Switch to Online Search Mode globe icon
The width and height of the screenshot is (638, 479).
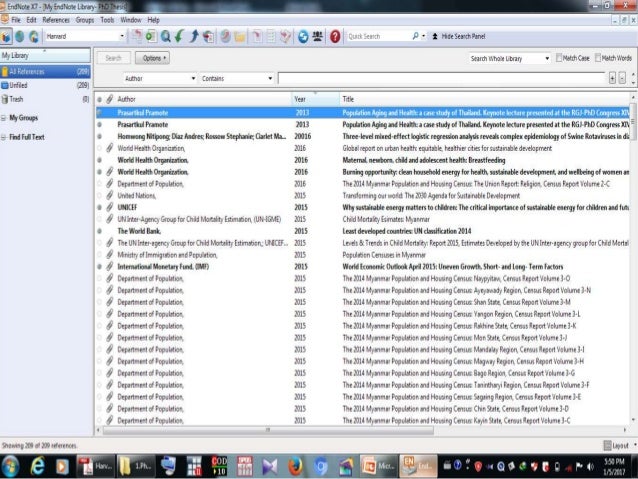tap(20, 37)
